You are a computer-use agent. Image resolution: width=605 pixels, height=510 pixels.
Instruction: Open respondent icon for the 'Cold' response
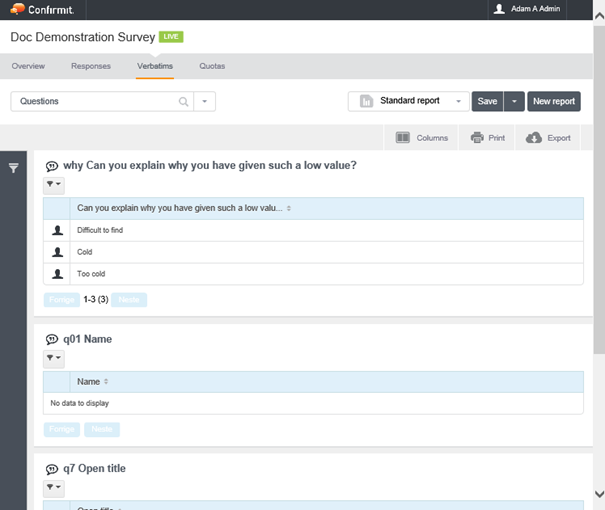point(57,252)
